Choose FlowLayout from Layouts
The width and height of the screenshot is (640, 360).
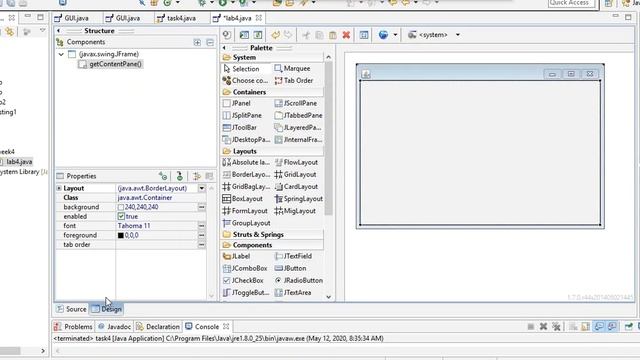coord(296,162)
